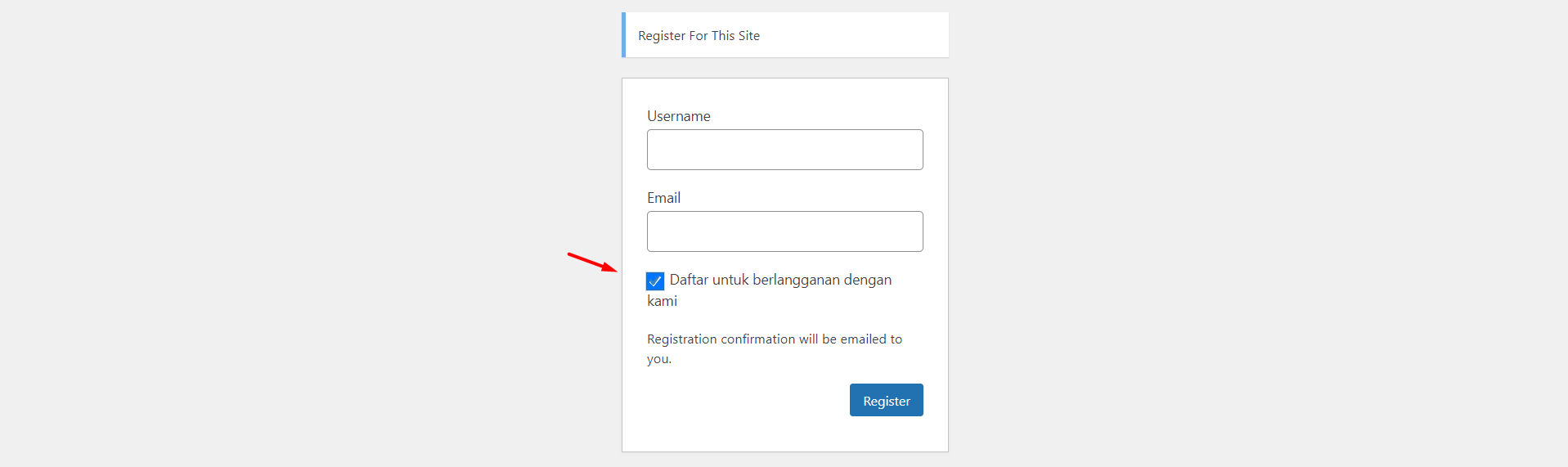Focus the Email input box
The width and height of the screenshot is (1568, 467).
[x=784, y=231]
